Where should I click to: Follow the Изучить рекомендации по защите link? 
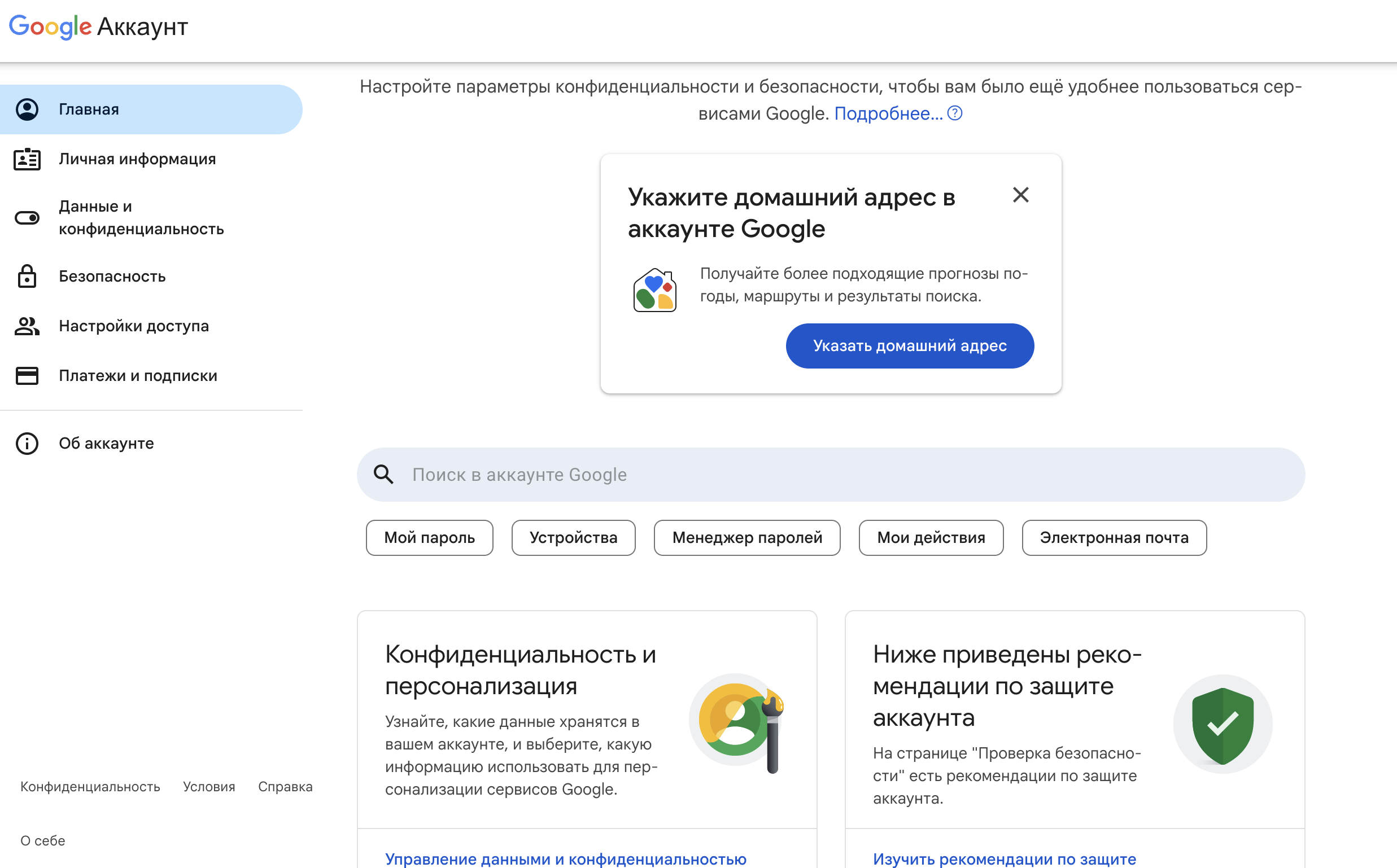click(1004, 858)
